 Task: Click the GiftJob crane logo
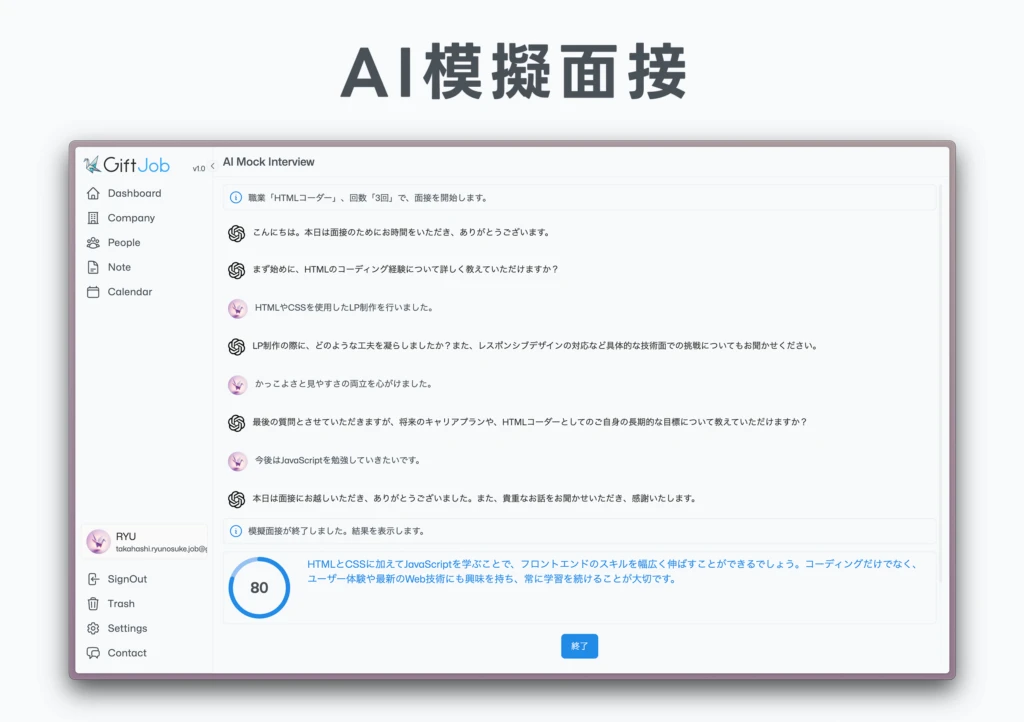click(93, 164)
